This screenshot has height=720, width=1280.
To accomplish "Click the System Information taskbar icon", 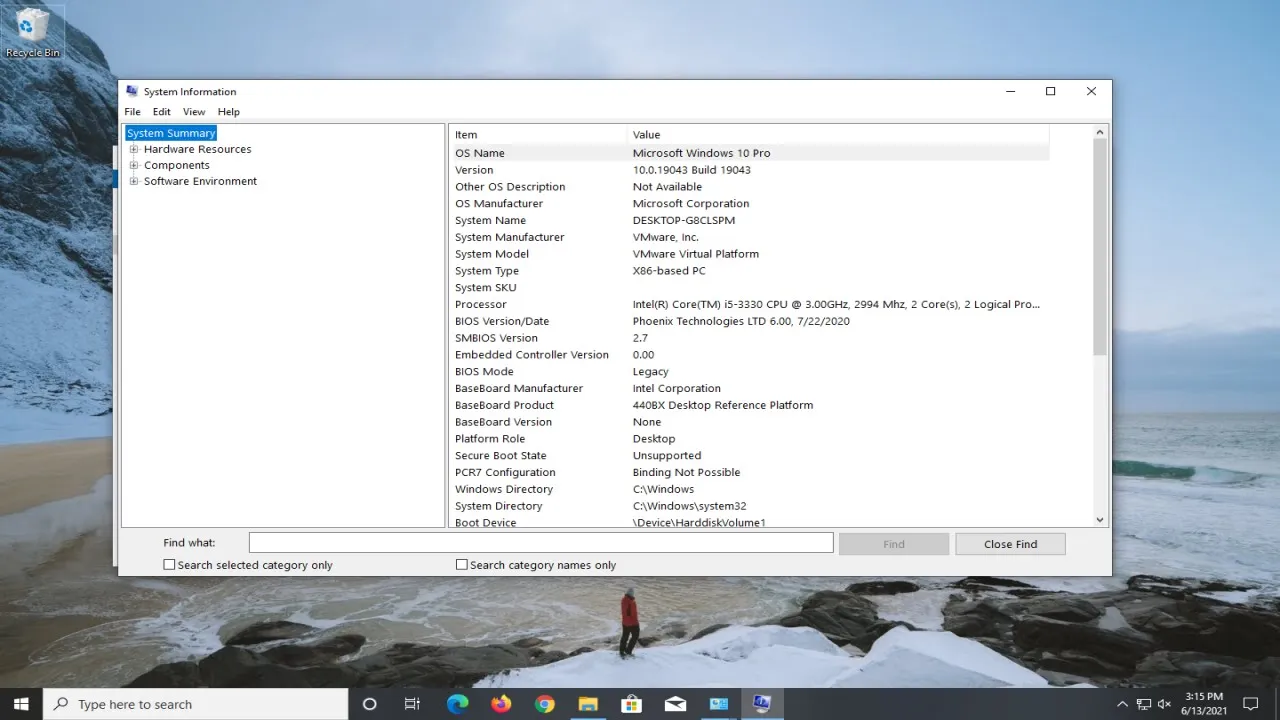I will [x=762, y=704].
